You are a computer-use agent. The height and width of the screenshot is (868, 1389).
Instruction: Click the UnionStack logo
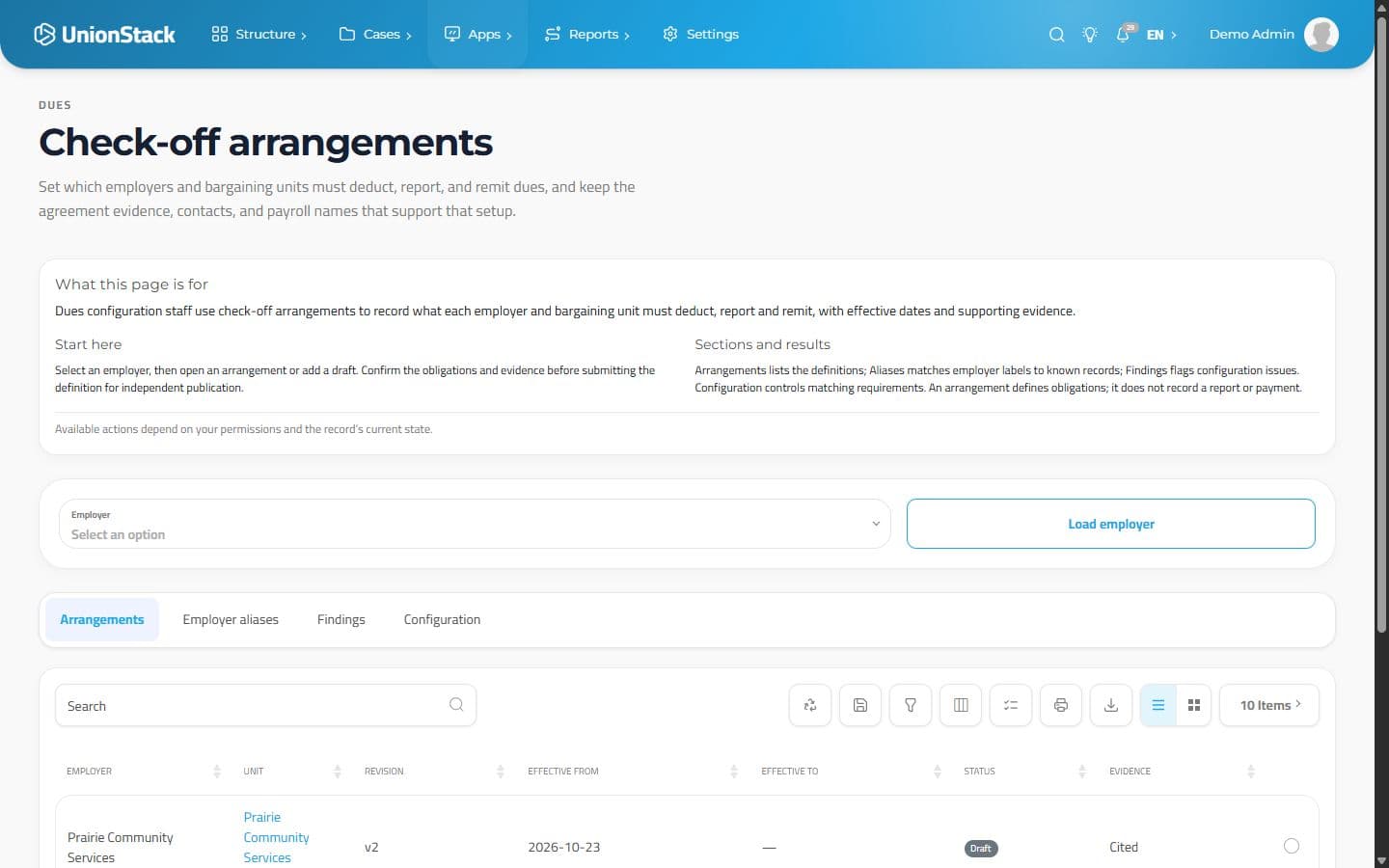pos(104,34)
